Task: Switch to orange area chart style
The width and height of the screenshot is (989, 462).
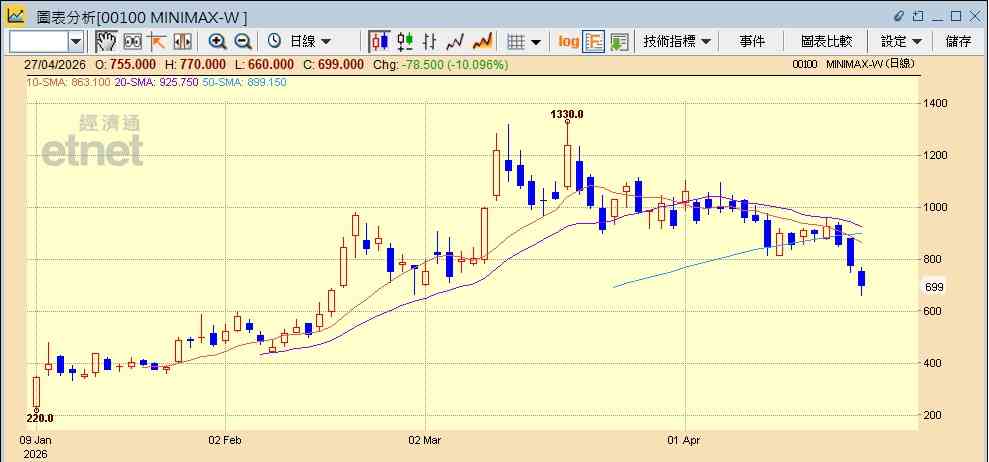Action: pyautogui.click(x=482, y=42)
